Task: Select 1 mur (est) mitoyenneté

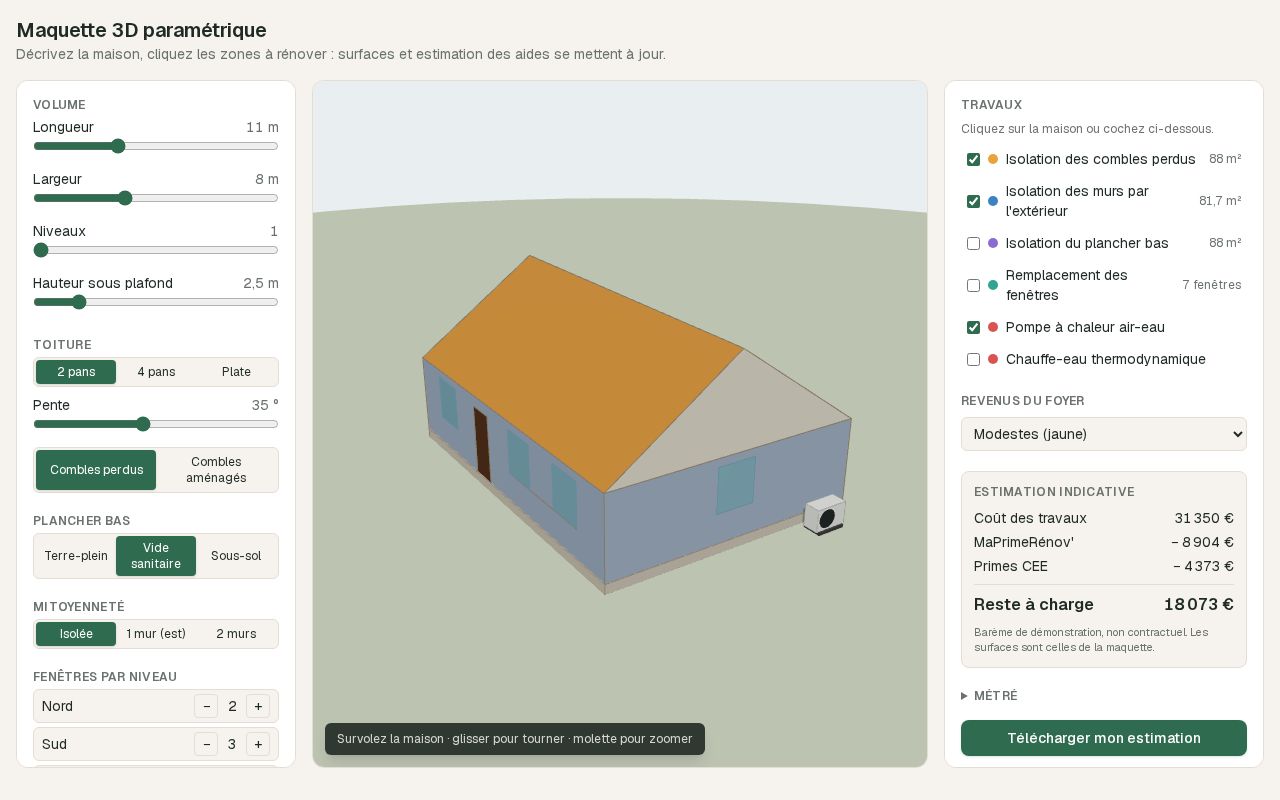Action: point(156,634)
